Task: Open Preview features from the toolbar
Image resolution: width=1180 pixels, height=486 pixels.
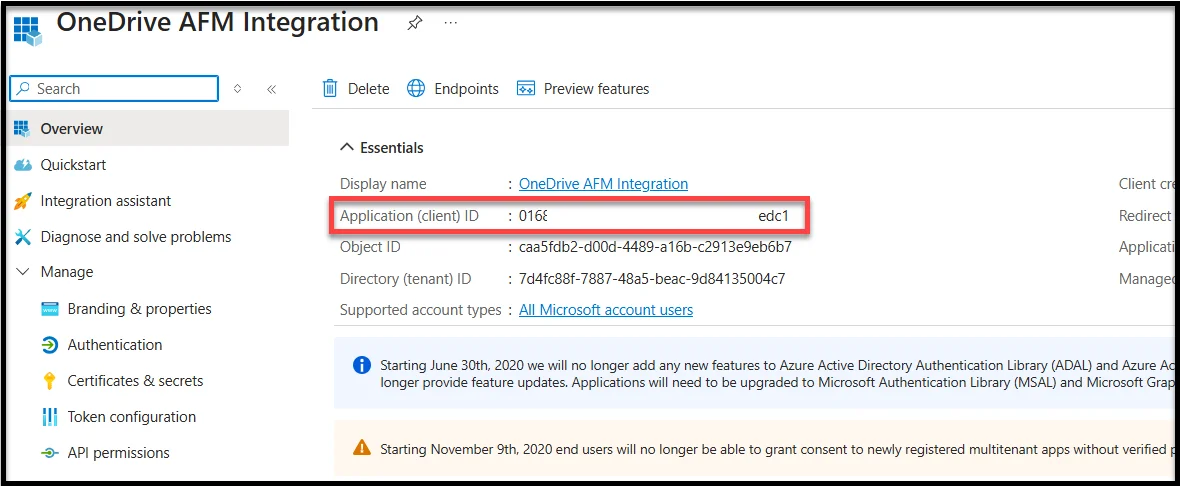Action: click(596, 89)
